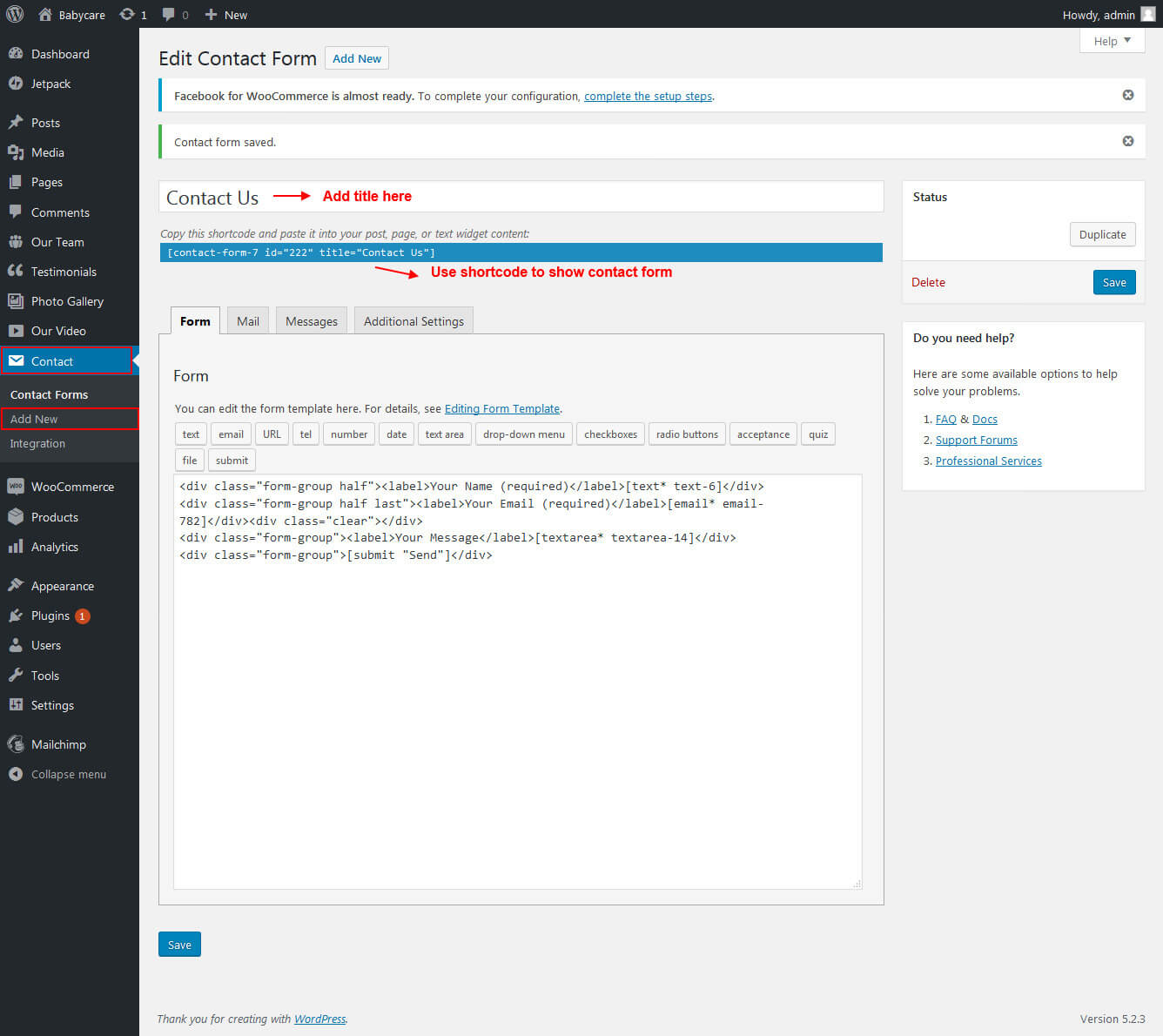The image size is (1163, 1036).
Task: Click the Posts pushpin icon
Action: [x=16, y=122]
